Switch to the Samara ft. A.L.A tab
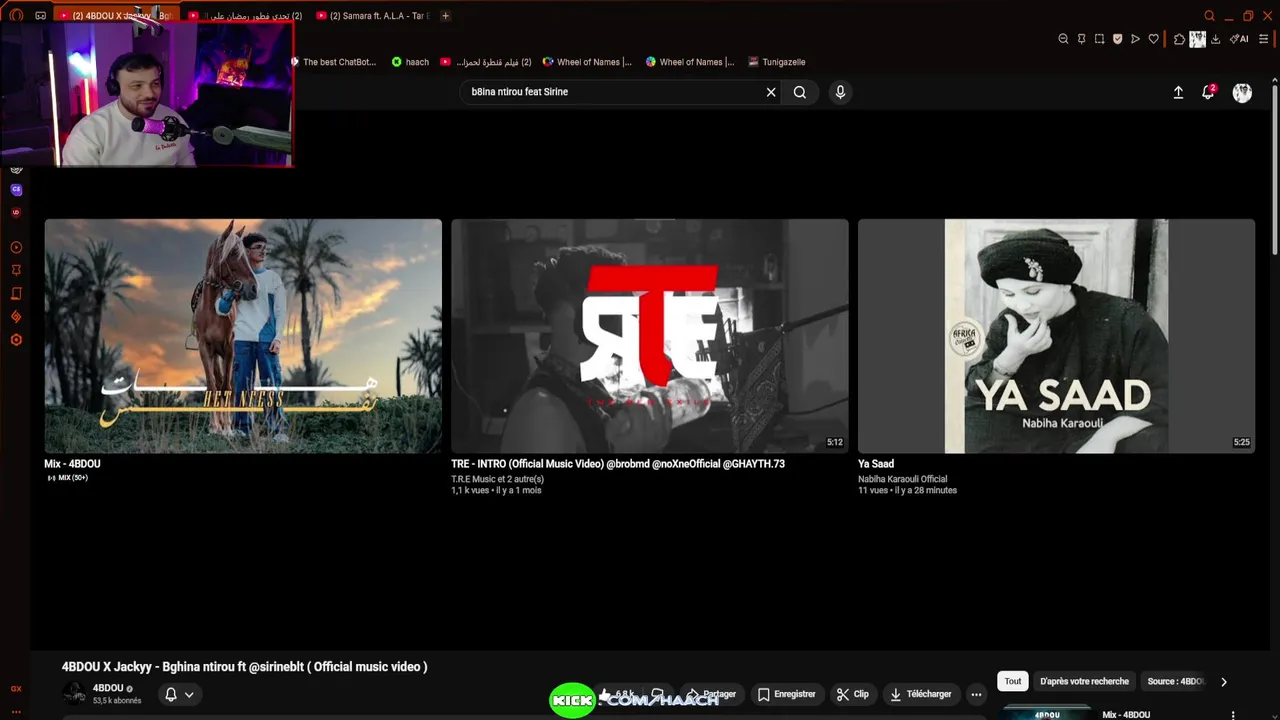1280x720 pixels. [373, 16]
